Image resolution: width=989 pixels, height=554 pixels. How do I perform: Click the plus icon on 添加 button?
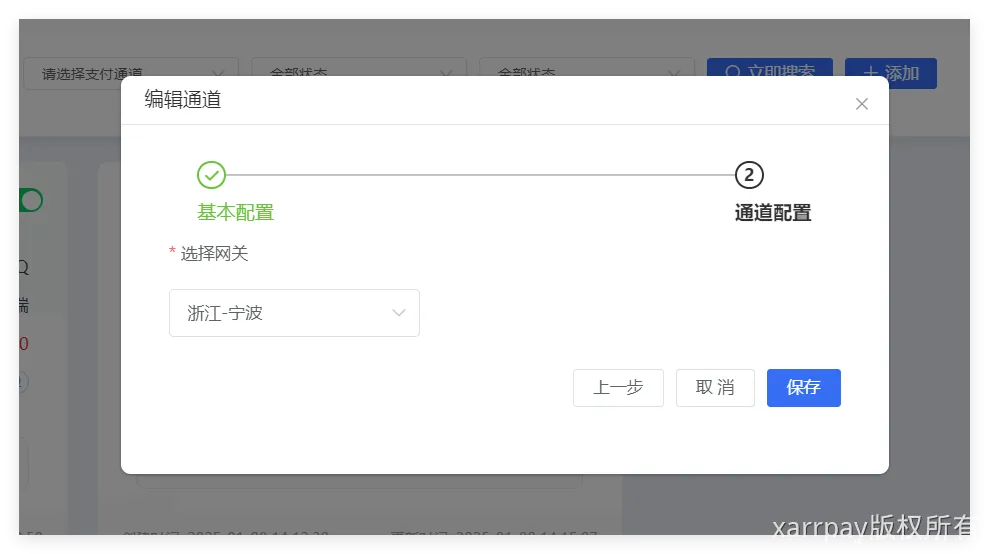coord(871,72)
